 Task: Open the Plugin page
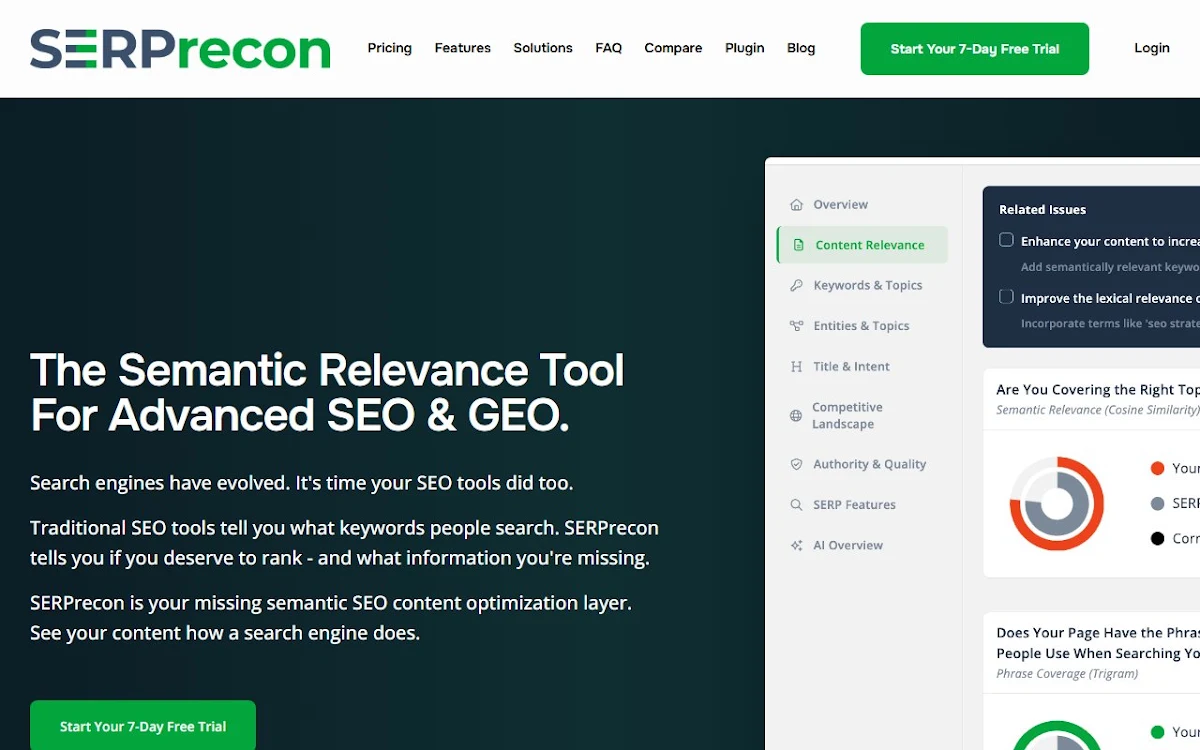[745, 48]
